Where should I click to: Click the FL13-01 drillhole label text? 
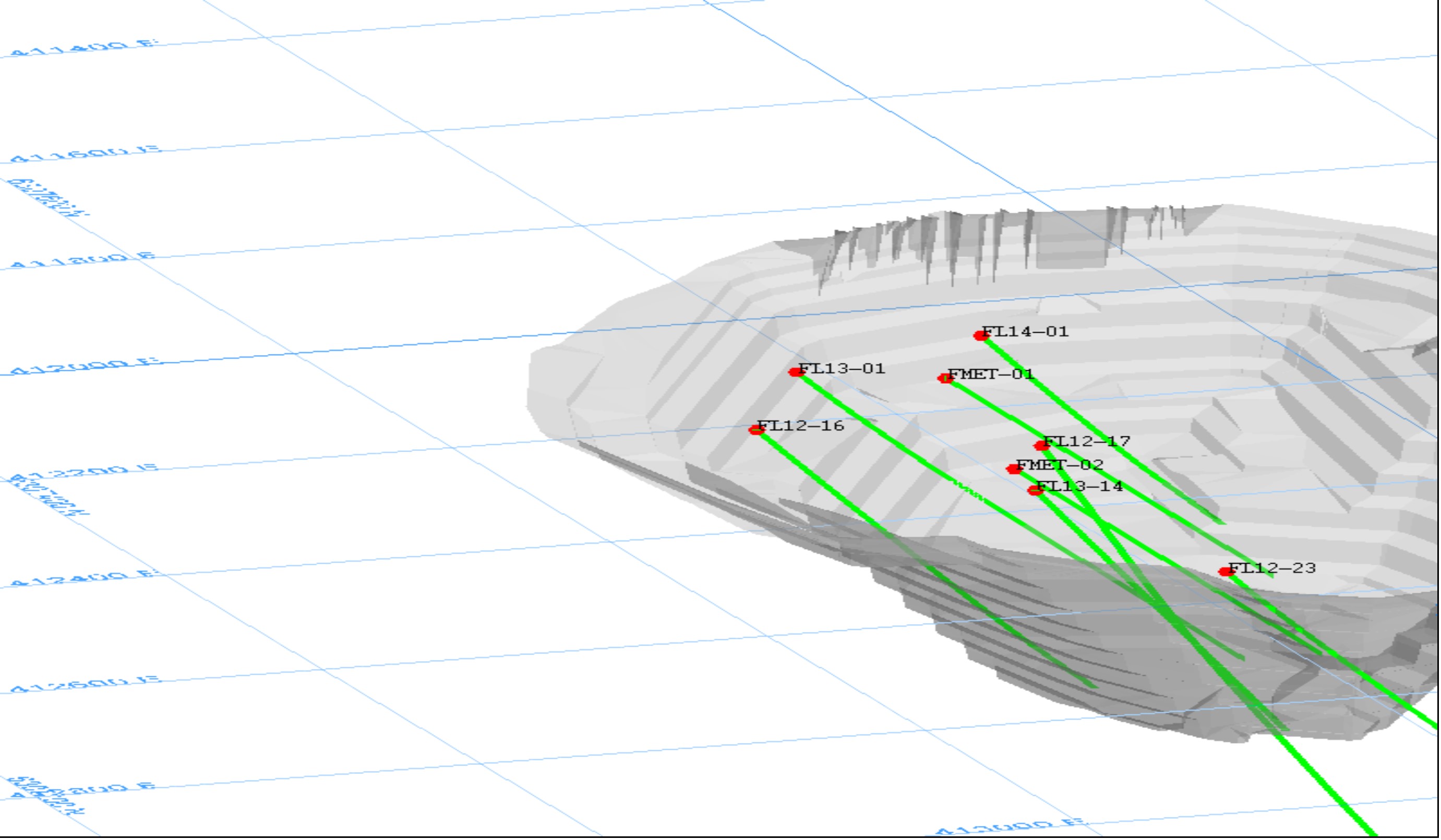click(842, 369)
